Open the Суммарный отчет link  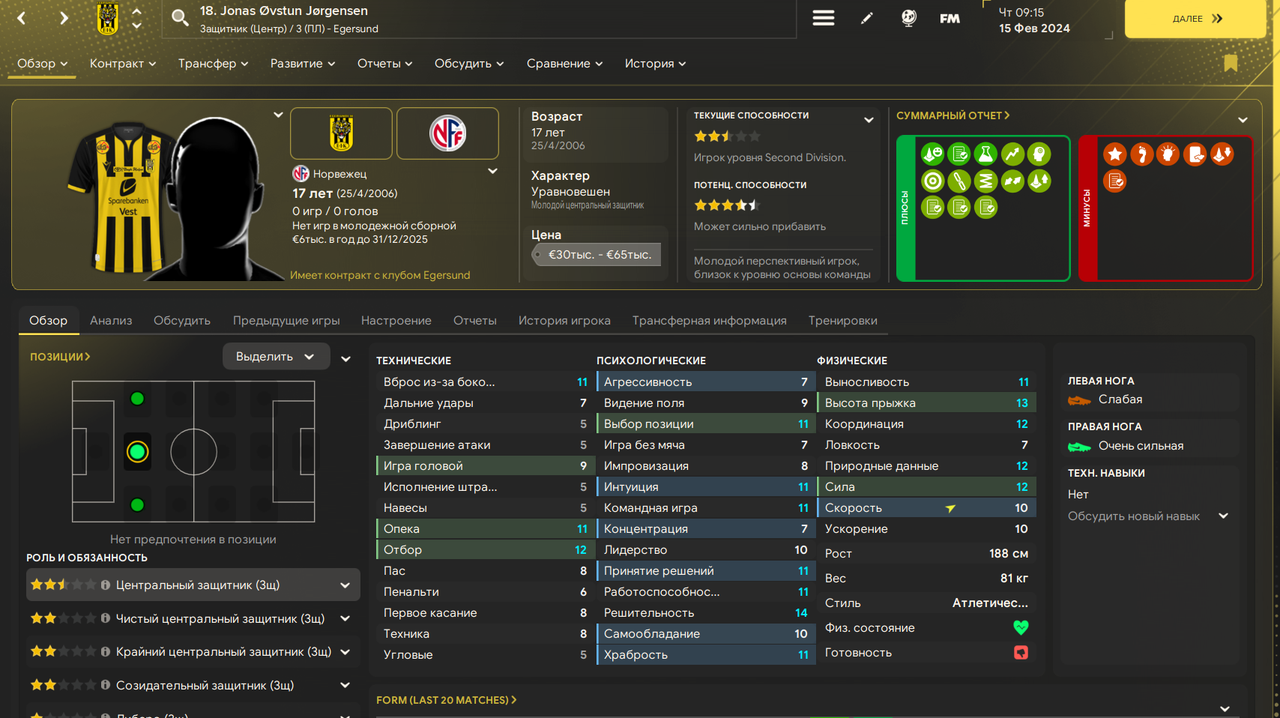point(953,116)
